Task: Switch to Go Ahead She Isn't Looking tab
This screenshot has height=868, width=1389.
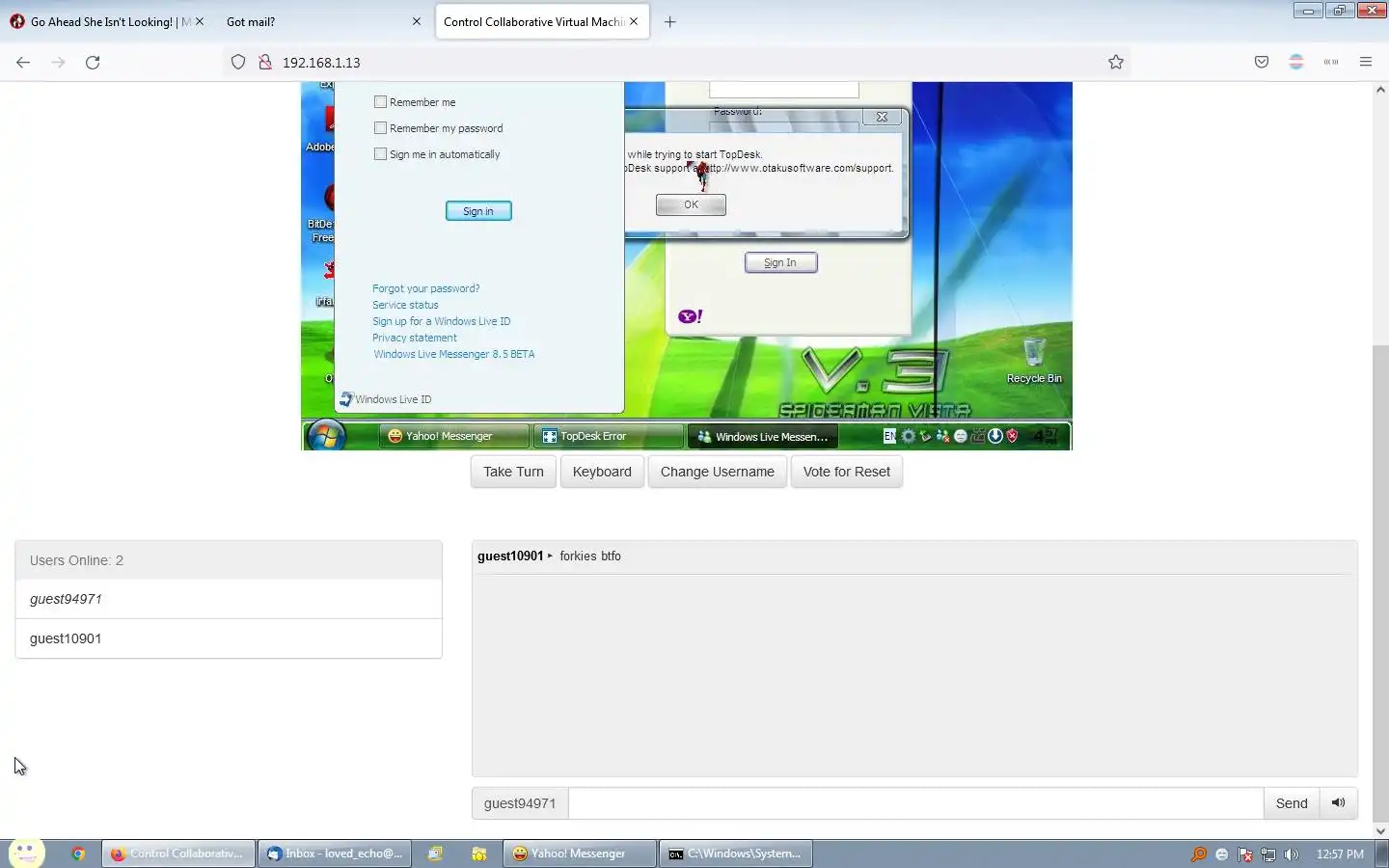Action: [x=106, y=21]
